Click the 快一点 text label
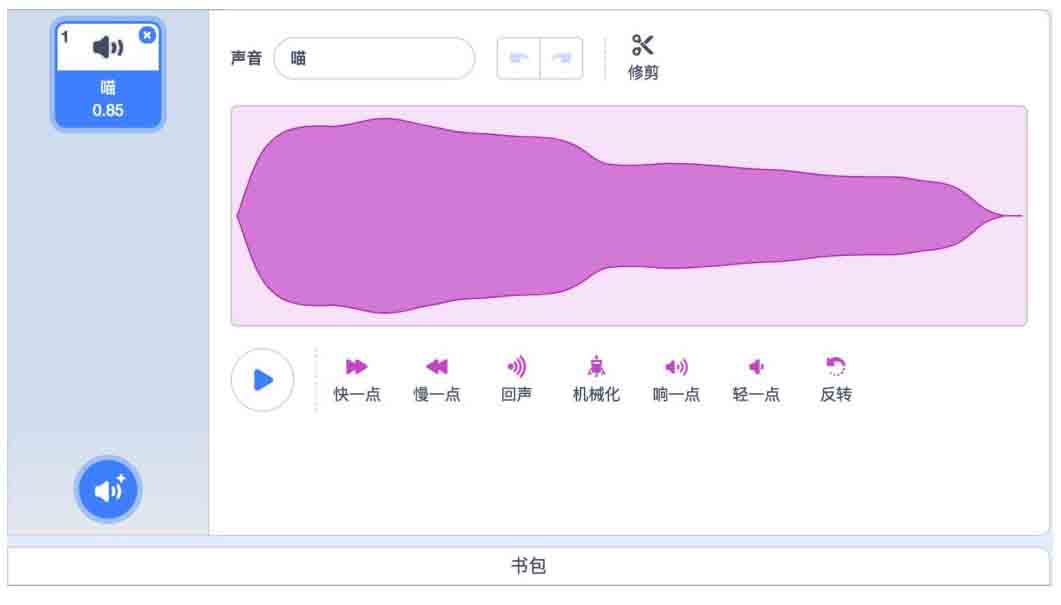 pyautogui.click(x=357, y=395)
